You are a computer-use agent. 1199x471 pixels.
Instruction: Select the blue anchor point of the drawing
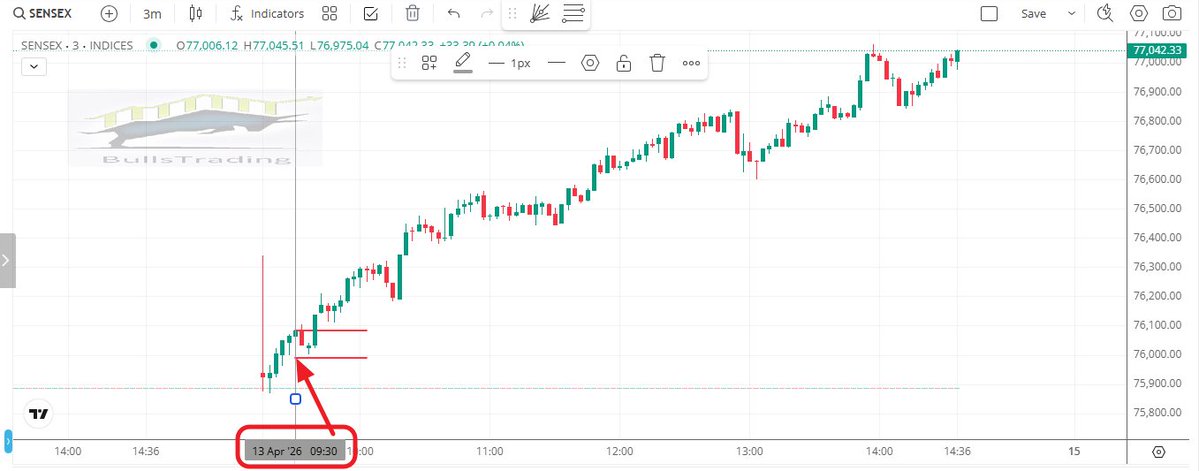point(296,399)
